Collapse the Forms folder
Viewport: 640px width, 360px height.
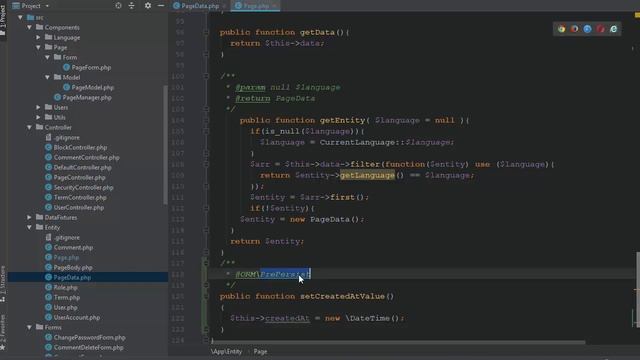(x=29, y=327)
